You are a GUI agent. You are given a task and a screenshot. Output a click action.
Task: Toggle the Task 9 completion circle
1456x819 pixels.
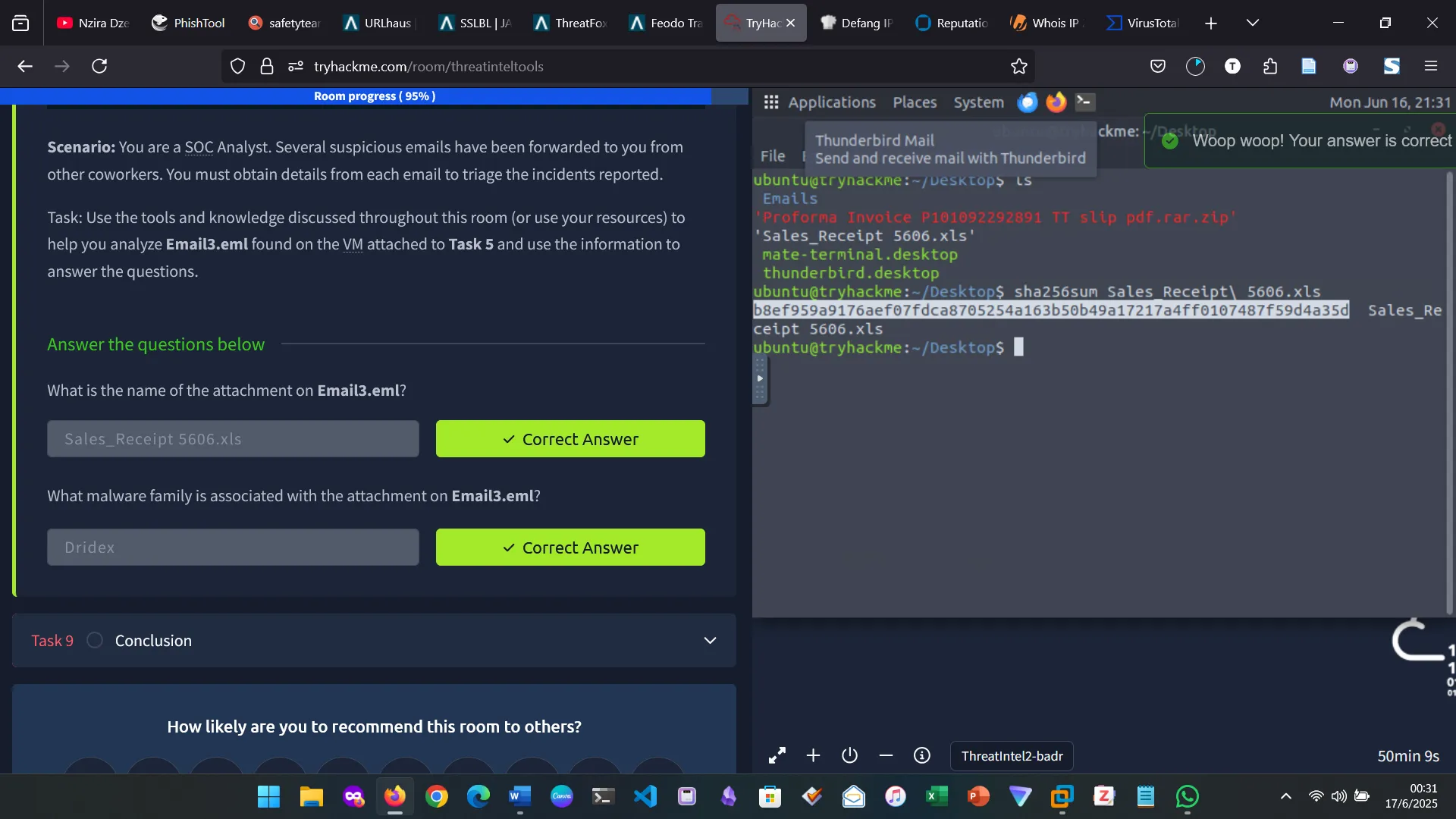pos(95,641)
